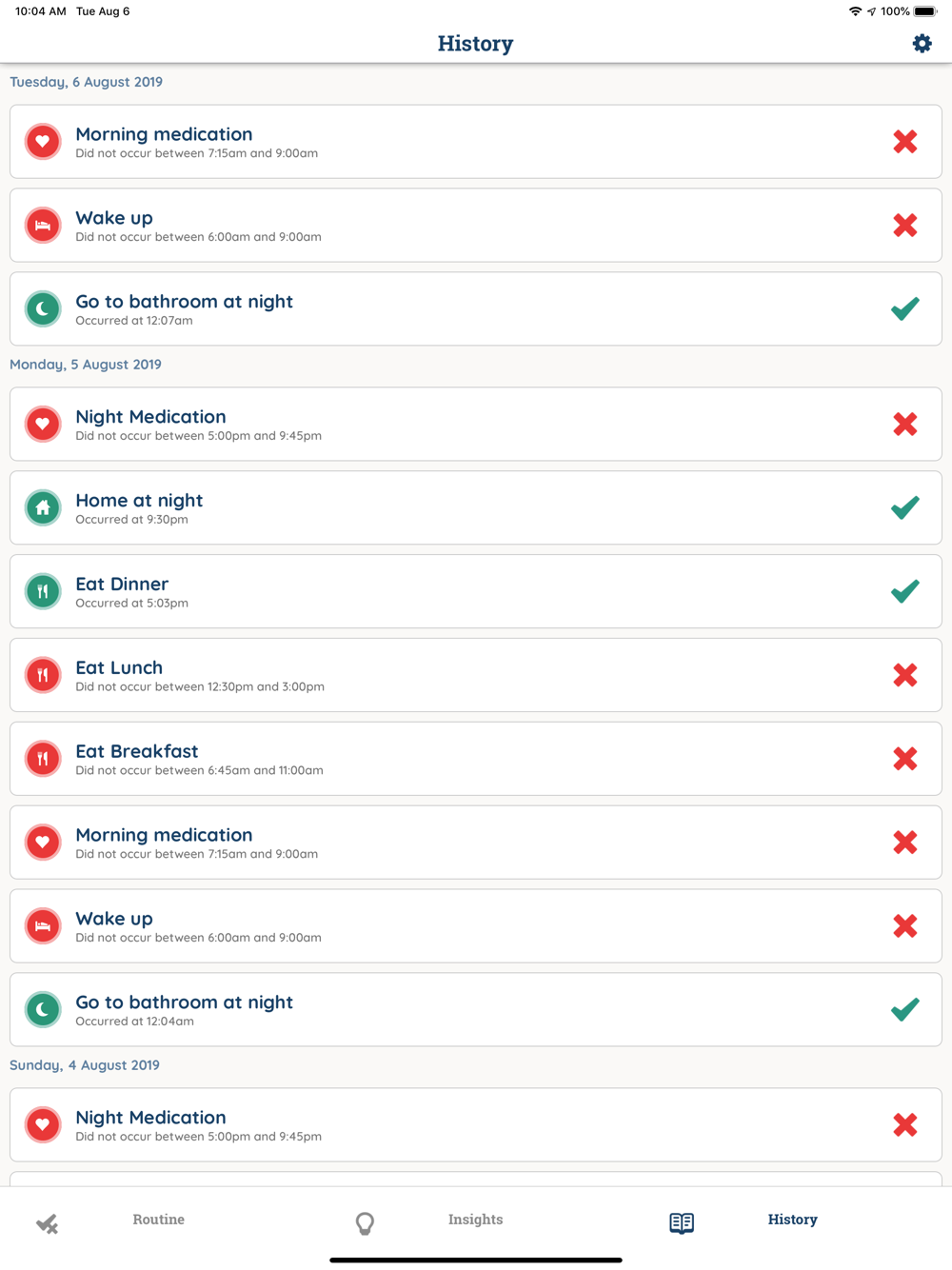This screenshot has height=1270, width=952.
Task: Open Sunday's Night Medication entry
Action: coord(476,1124)
